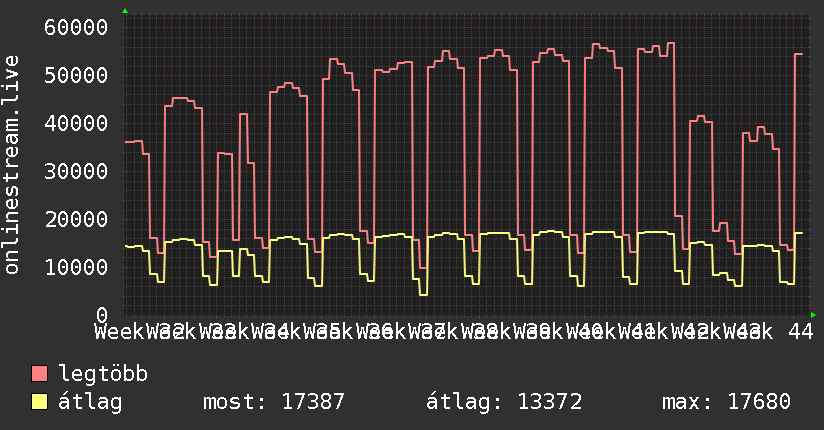Click the yellow átlag legend color swatch
824x430 pixels.
39,402
